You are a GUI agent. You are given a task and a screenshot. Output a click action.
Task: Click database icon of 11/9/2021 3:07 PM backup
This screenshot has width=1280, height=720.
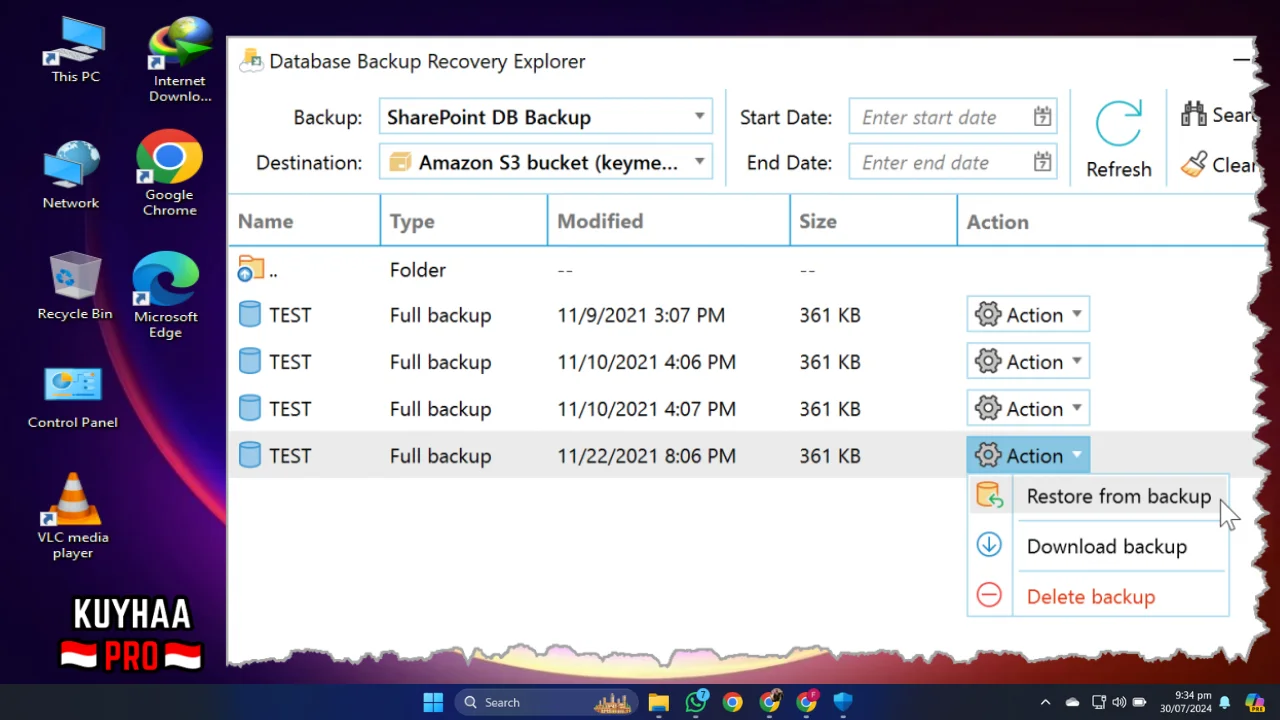[x=250, y=314]
